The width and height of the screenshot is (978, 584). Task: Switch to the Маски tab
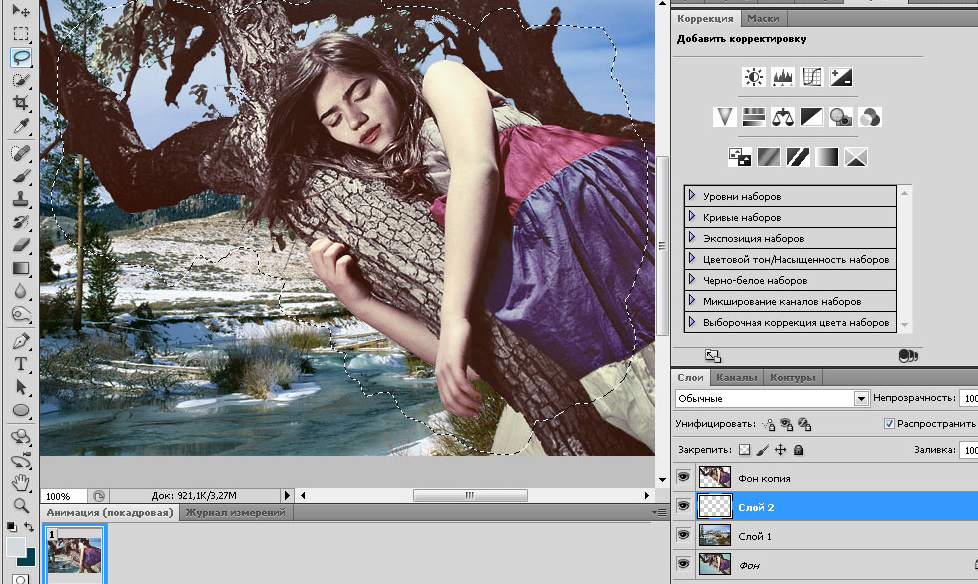click(x=763, y=19)
